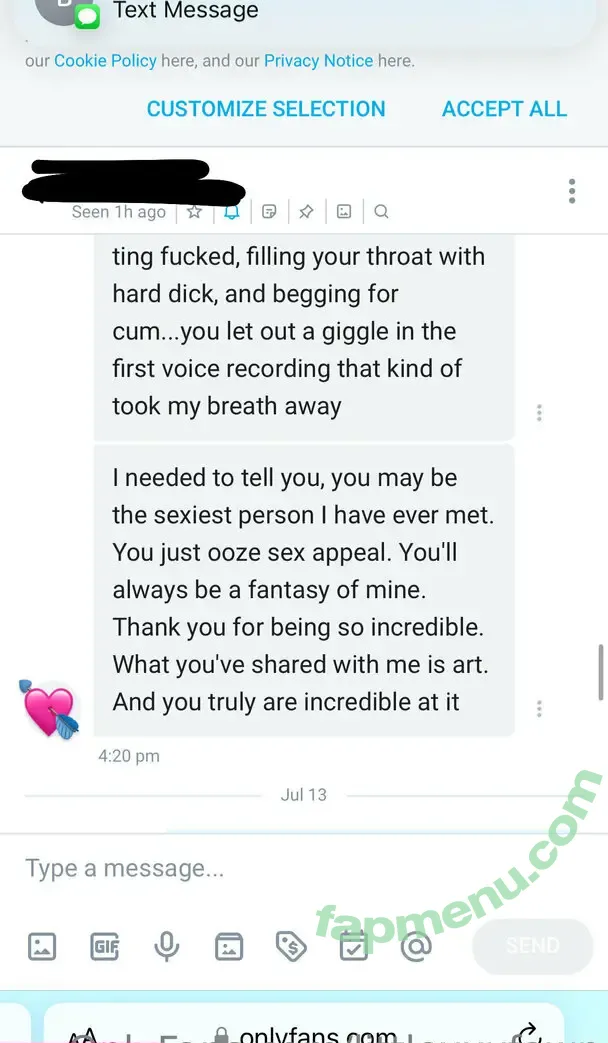This screenshot has height=1043, width=608.
Task: Open the Cookie Policy link
Action: [x=105, y=61]
